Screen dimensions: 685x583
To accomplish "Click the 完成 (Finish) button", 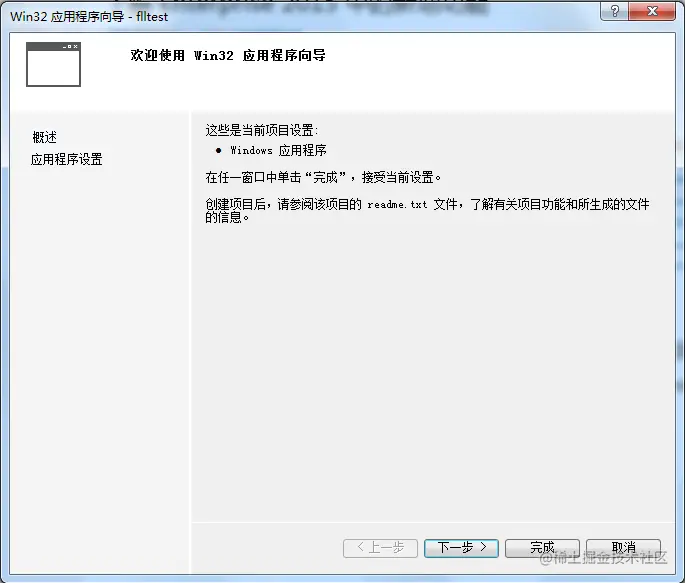I will (542, 548).
